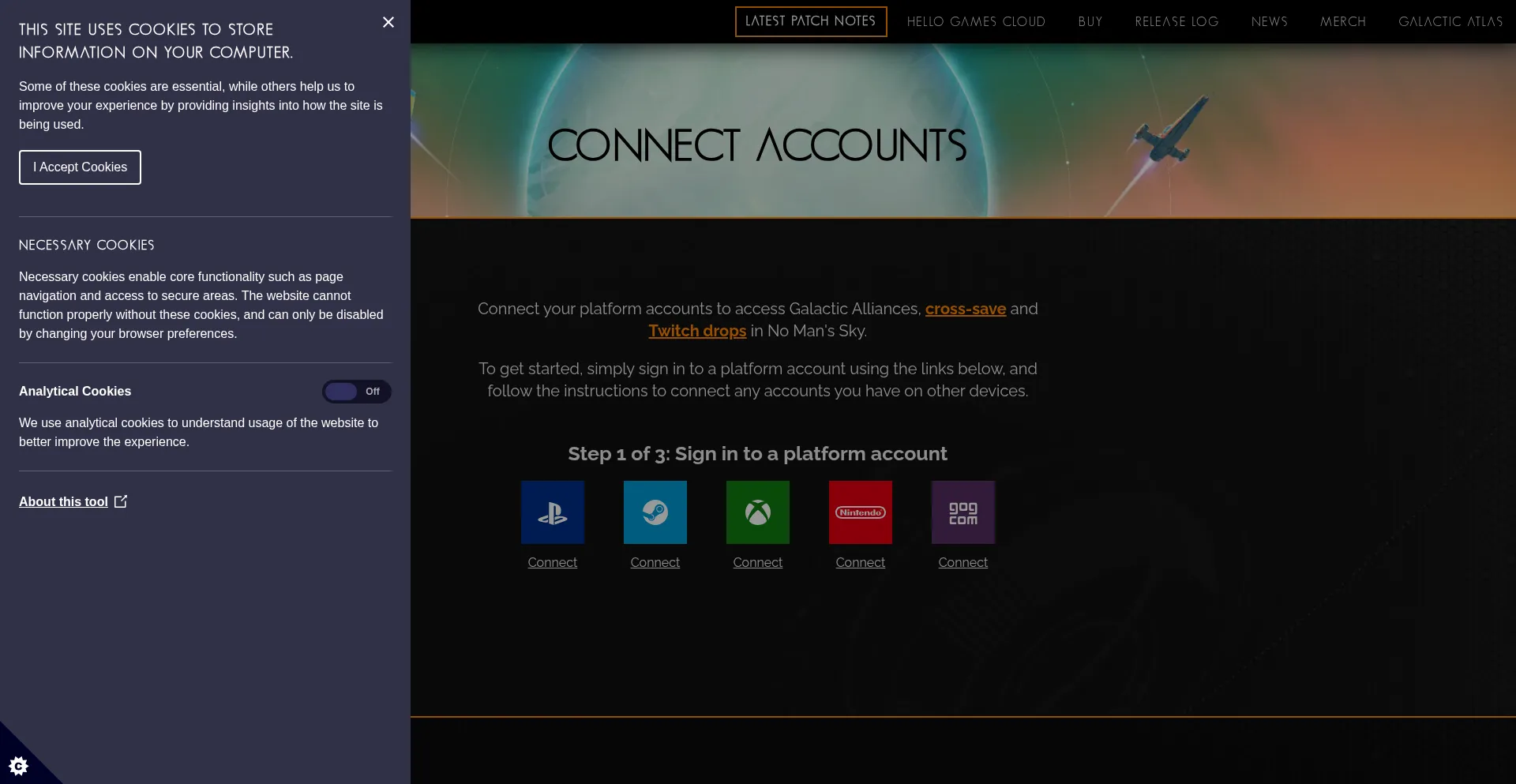Viewport: 1516px width, 784px height.
Task: Click external link icon beside About this tool
Action: pyautogui.click(x=121, y=501)
